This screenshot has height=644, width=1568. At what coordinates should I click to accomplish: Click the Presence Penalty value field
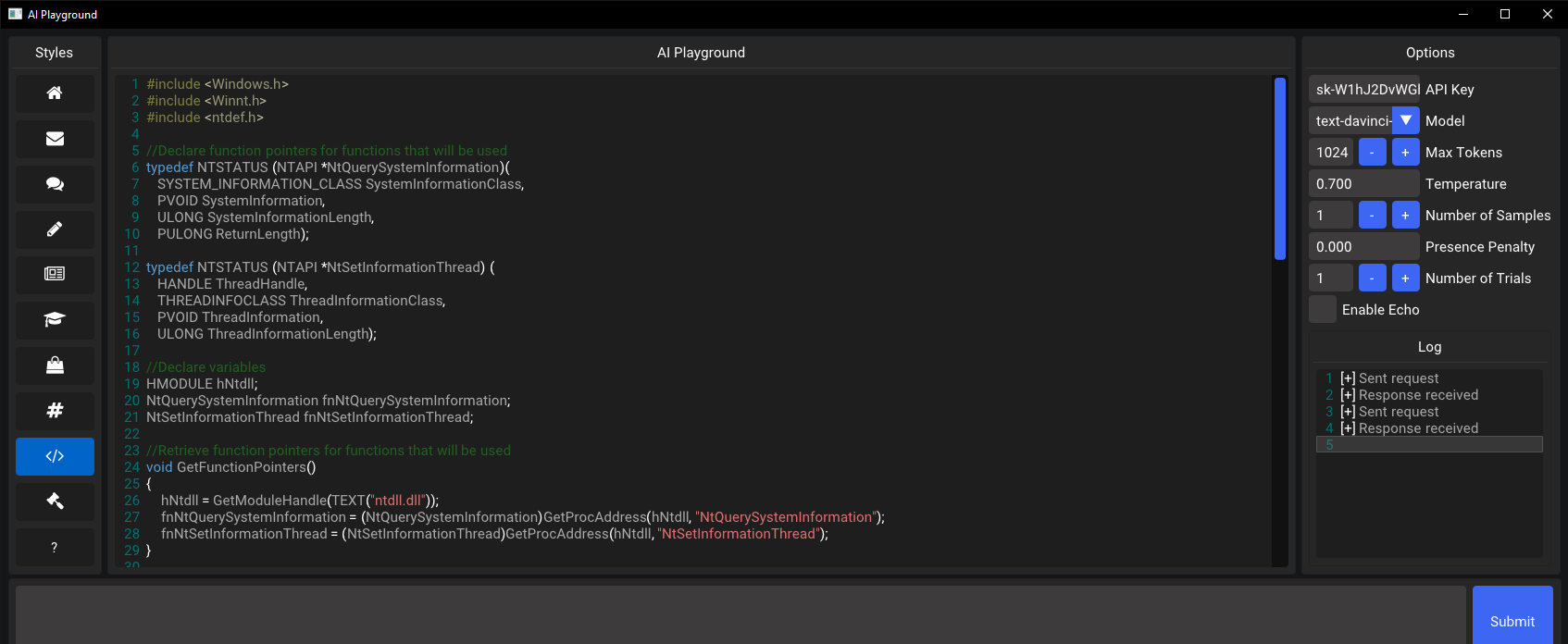coord(1364,246)
